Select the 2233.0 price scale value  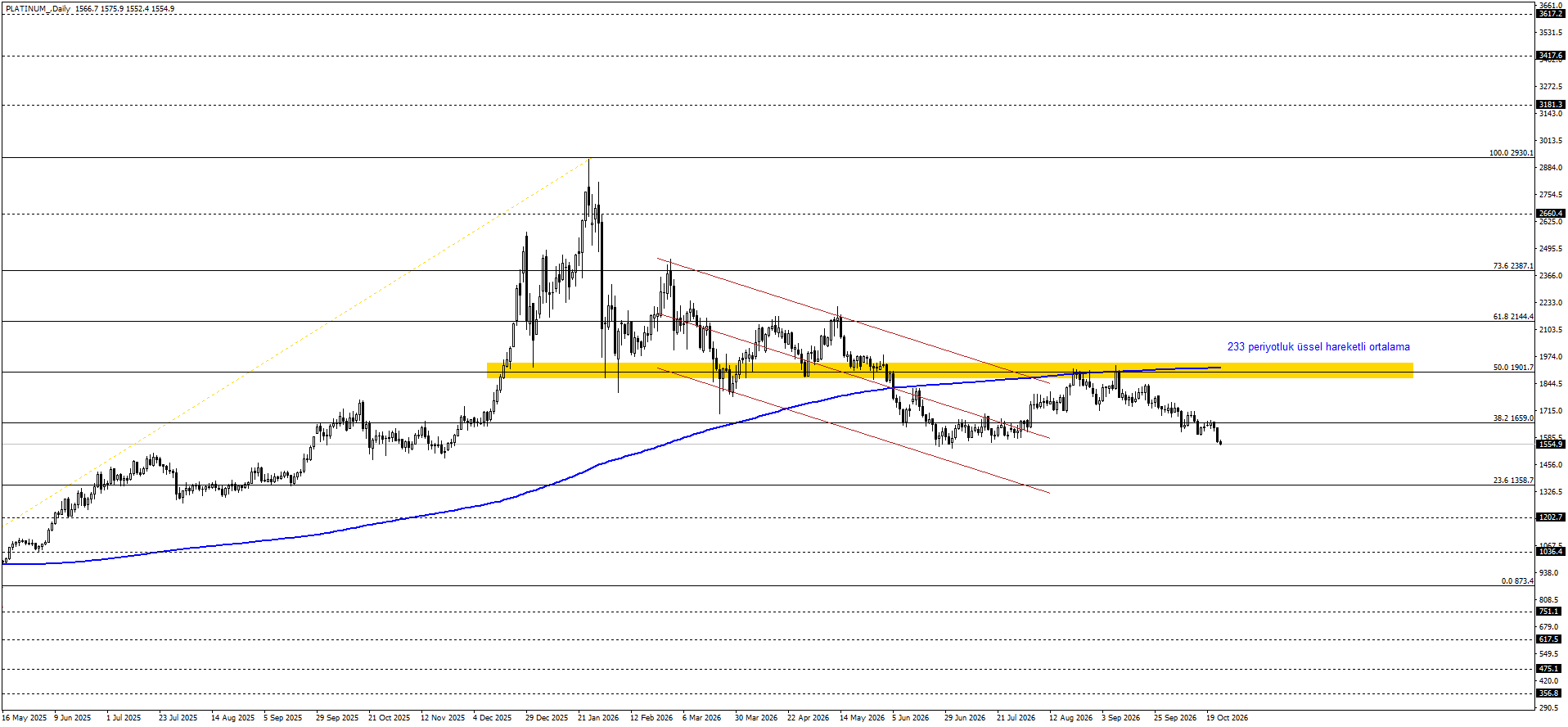click(1551, 303)
